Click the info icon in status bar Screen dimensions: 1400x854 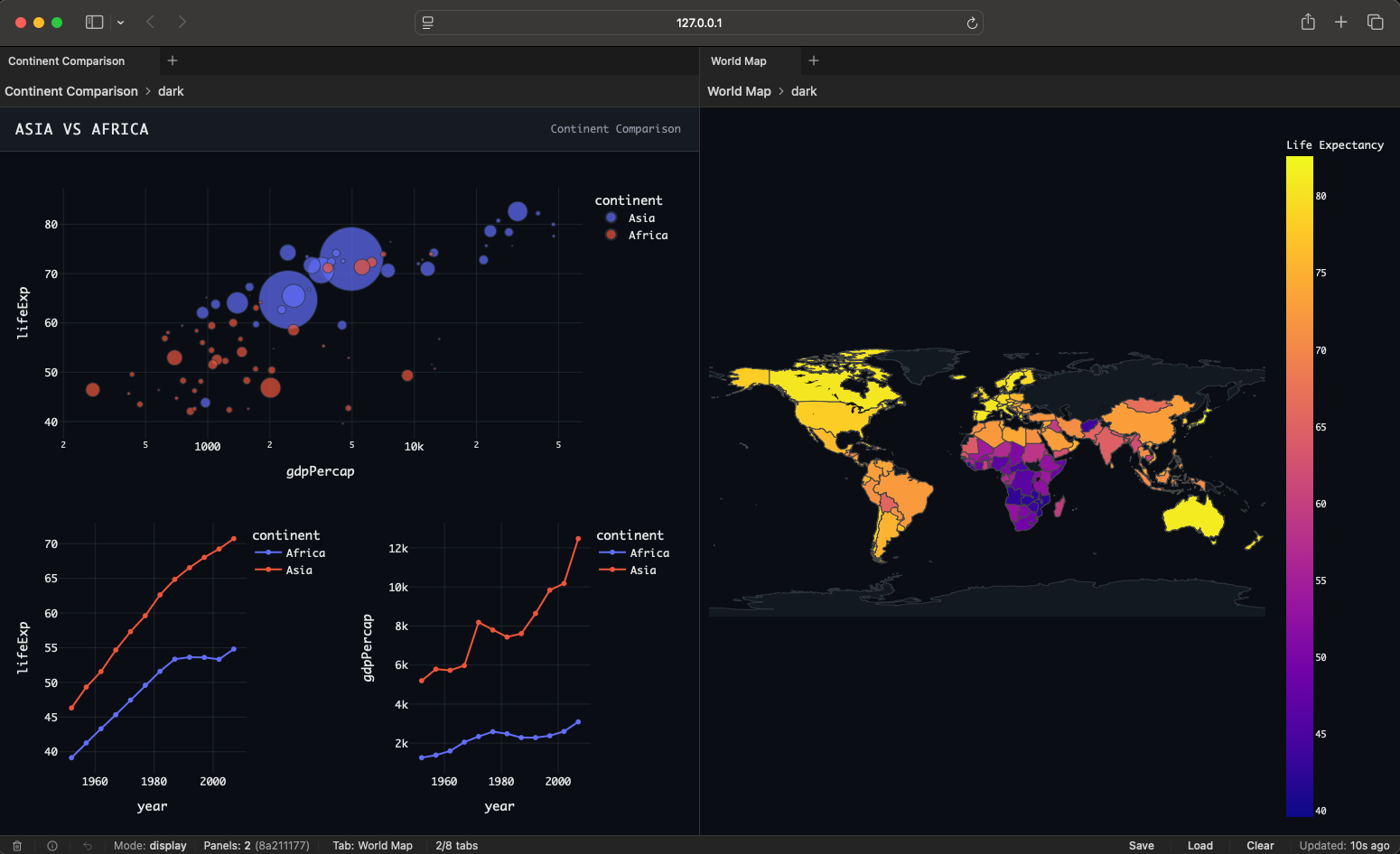pos(52,846)
